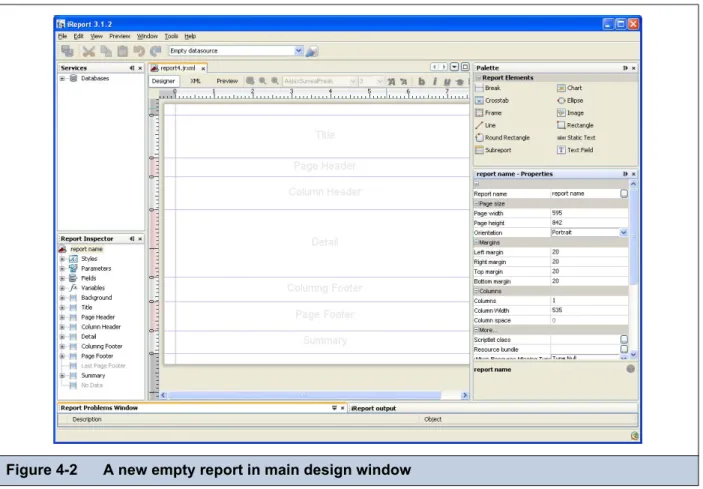Click the Designer view button
This screenshot has height=489, width=703.
pos(163,81)
